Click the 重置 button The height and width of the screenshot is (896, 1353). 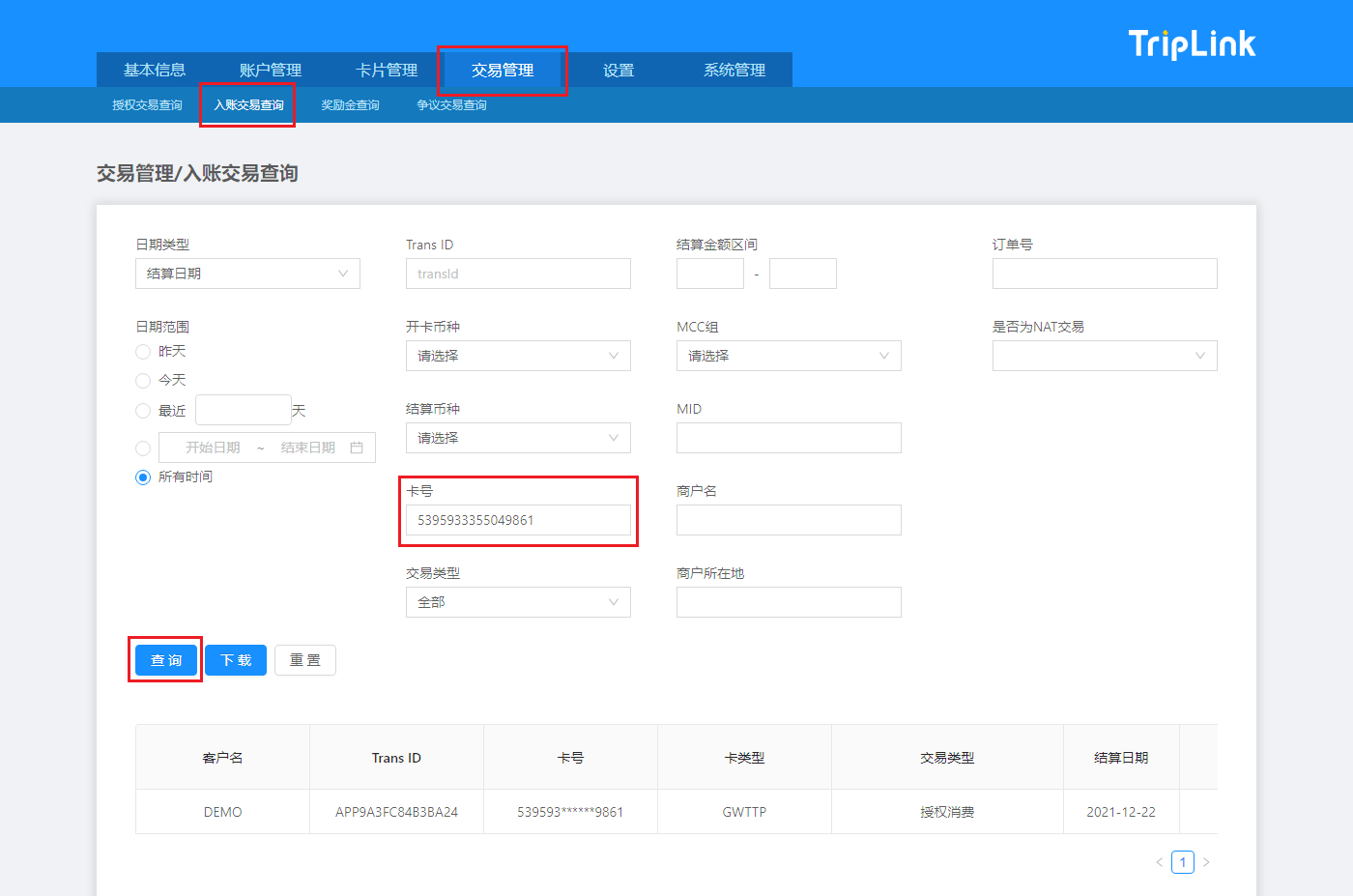click(x=305, y=660)
